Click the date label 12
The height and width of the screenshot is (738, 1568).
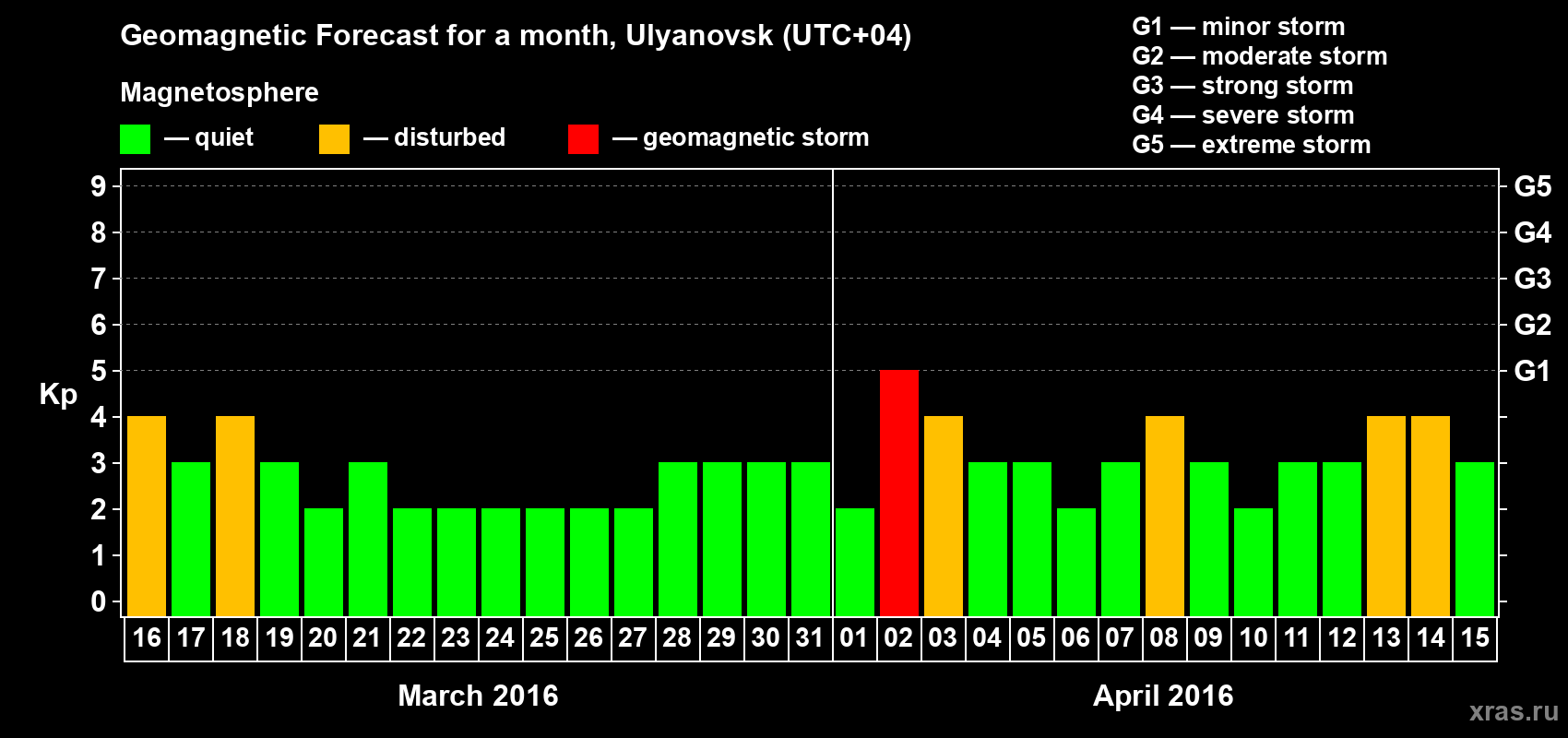(1342, 637)
